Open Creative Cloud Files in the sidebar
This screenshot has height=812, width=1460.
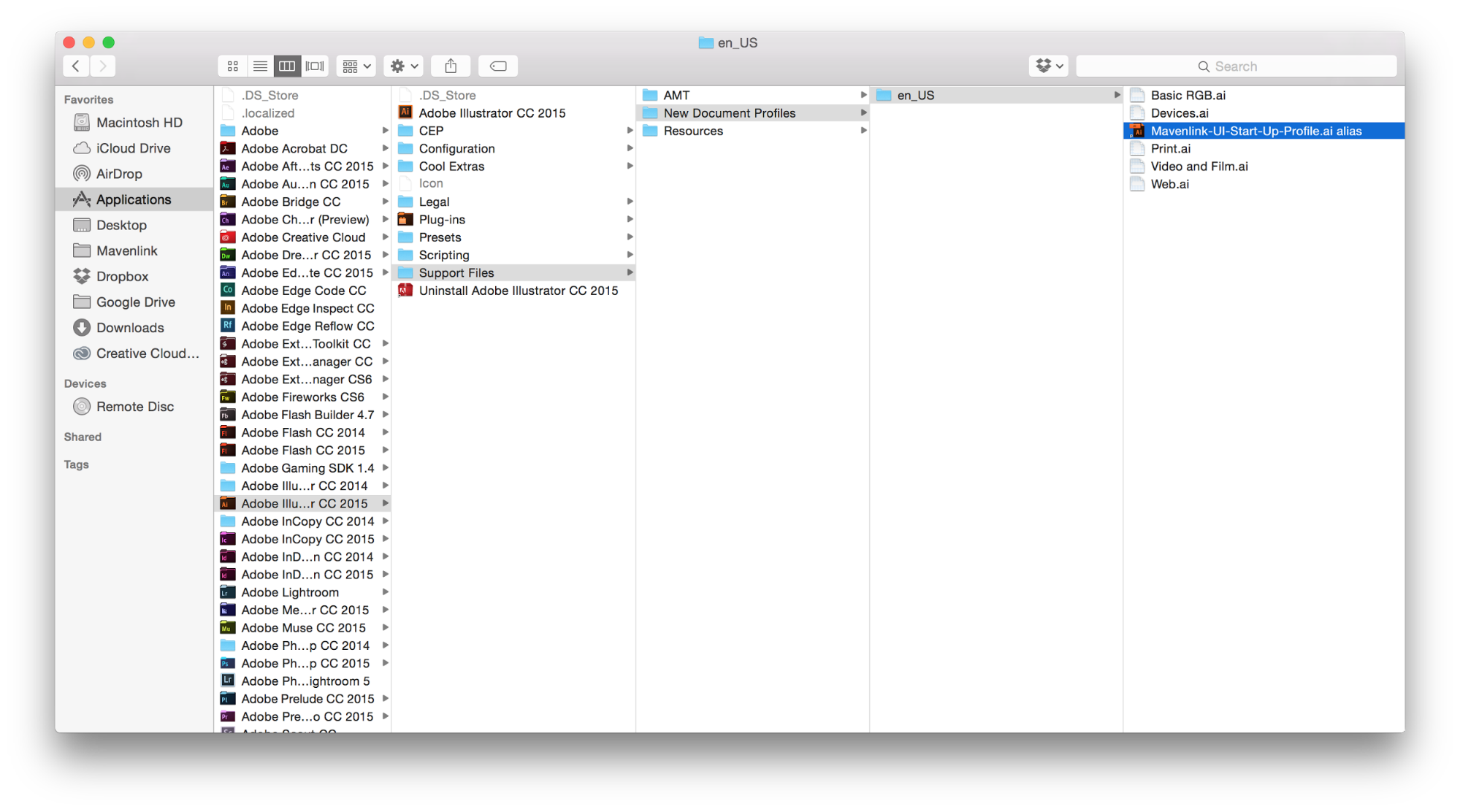tap(134, 353)
